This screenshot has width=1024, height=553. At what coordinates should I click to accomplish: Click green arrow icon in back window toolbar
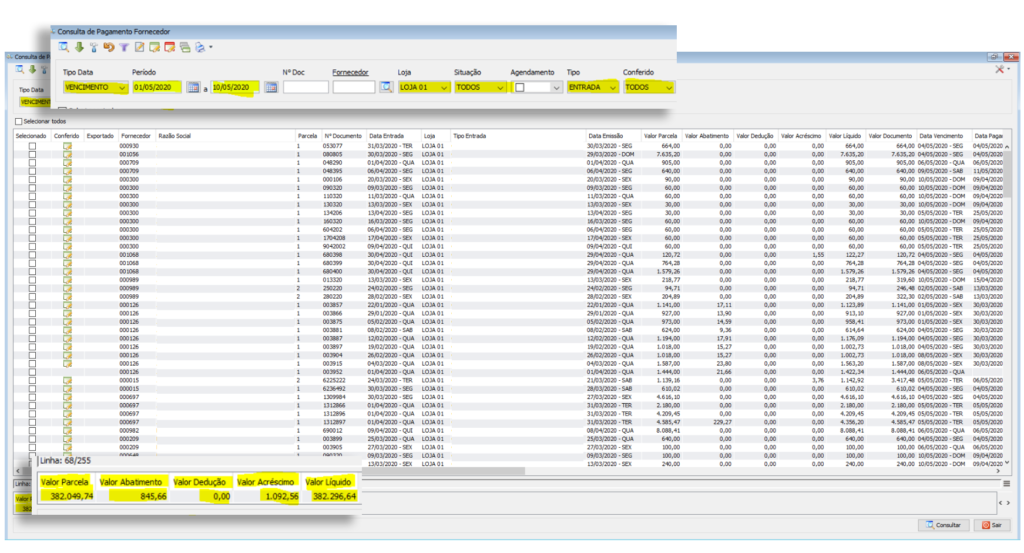coord(32,69)
